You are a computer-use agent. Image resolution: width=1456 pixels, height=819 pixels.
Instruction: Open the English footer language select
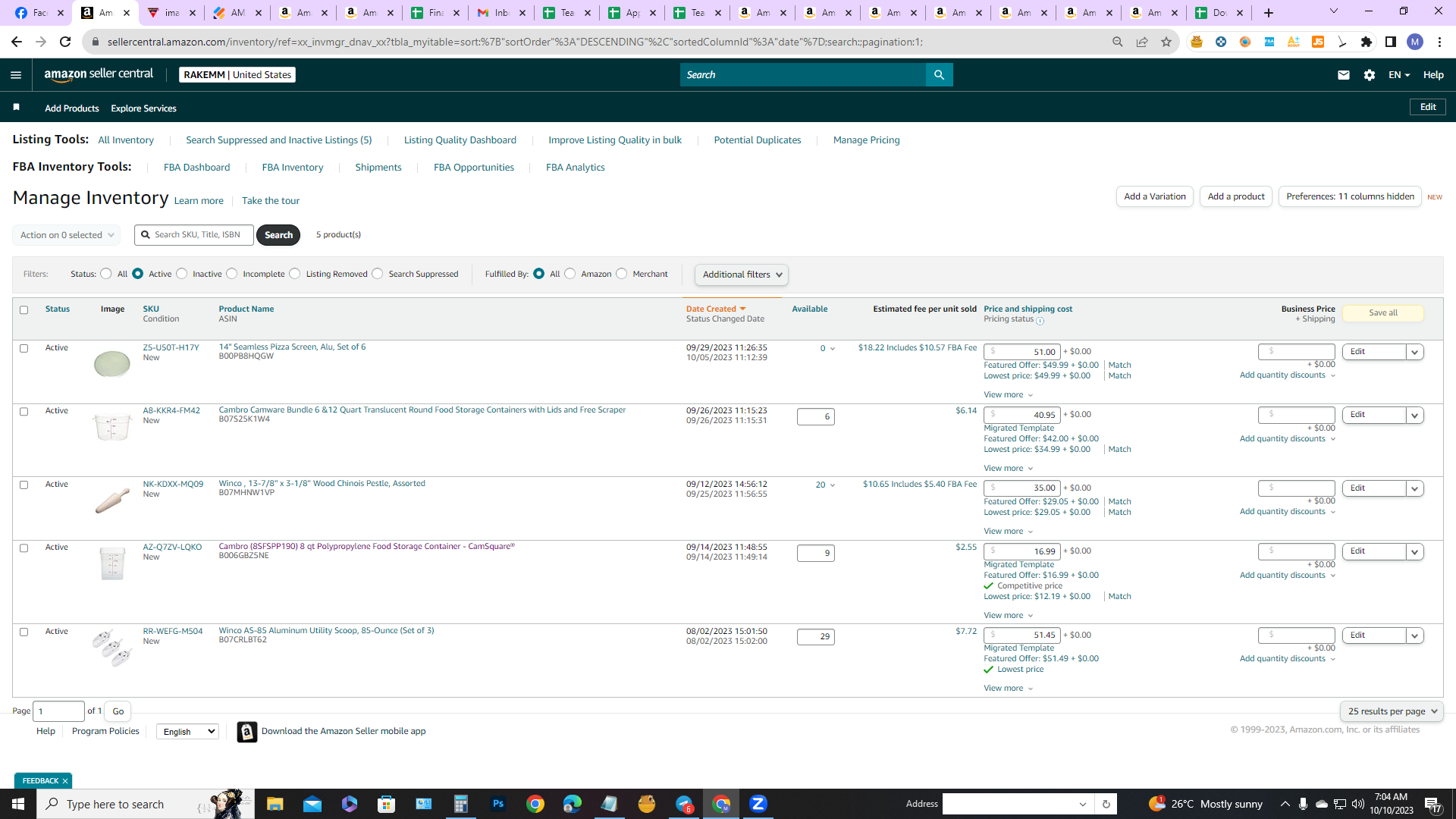[188, 732]
